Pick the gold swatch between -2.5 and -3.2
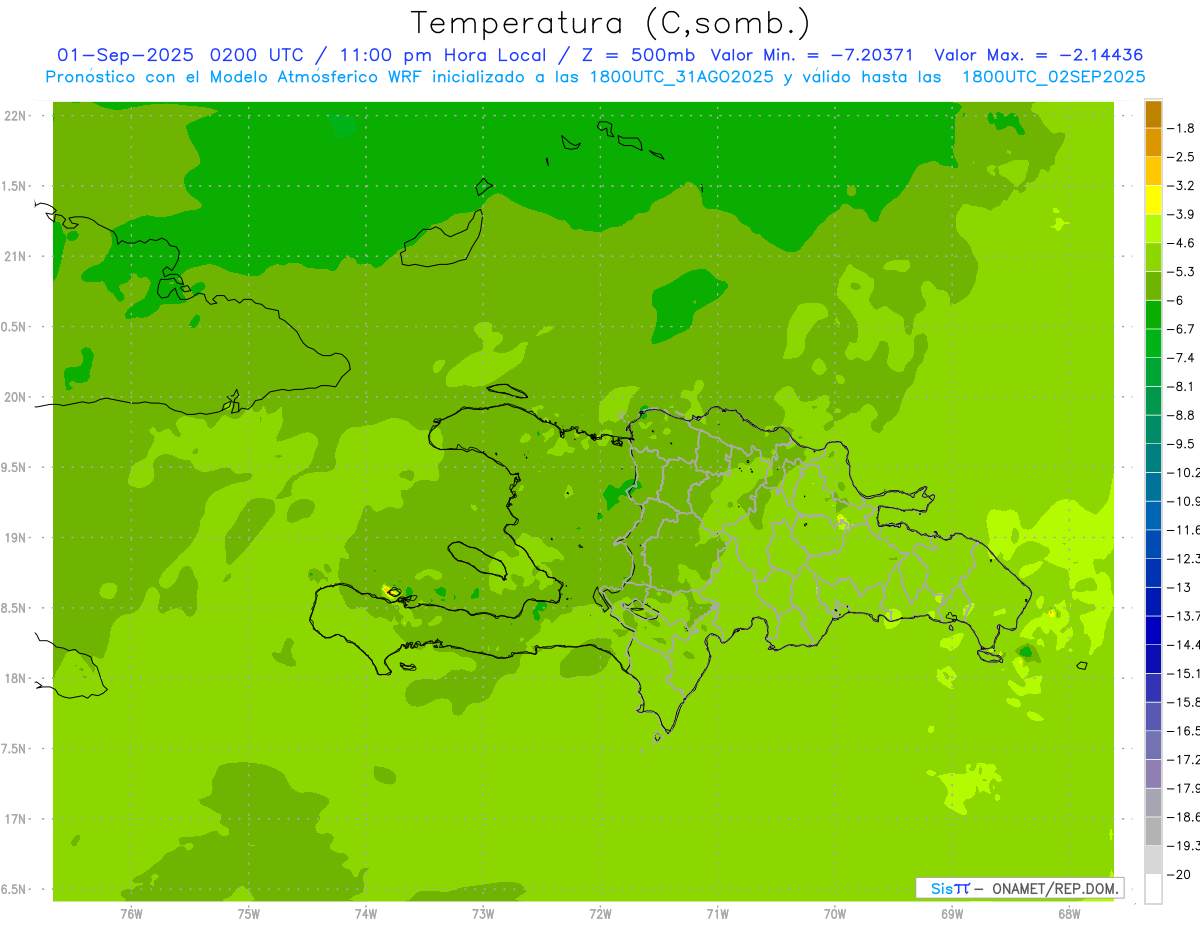The height and width of the screenshot is (927, 1200). (1153, 171)
